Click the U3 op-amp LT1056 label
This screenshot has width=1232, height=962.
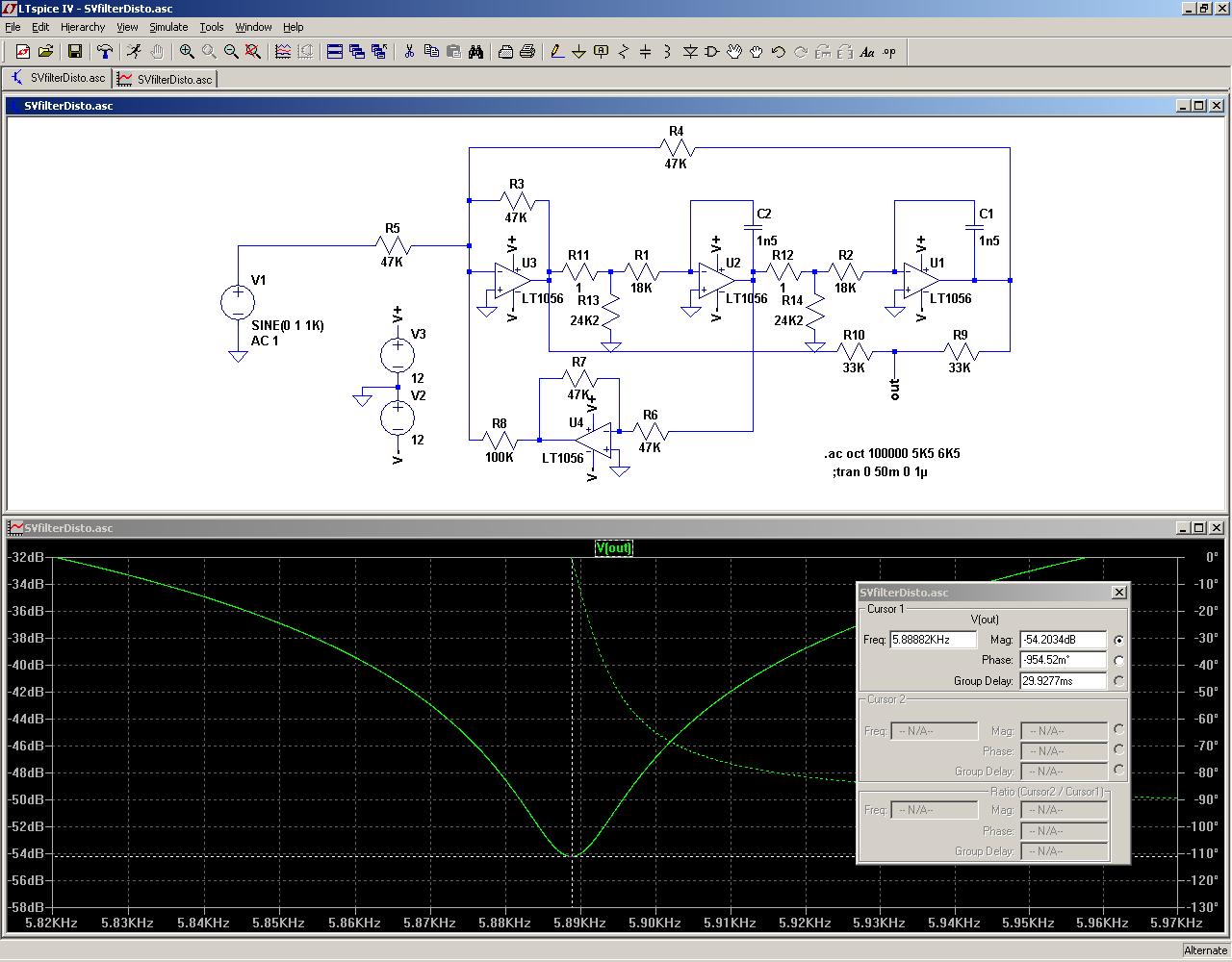coord(543,298)
